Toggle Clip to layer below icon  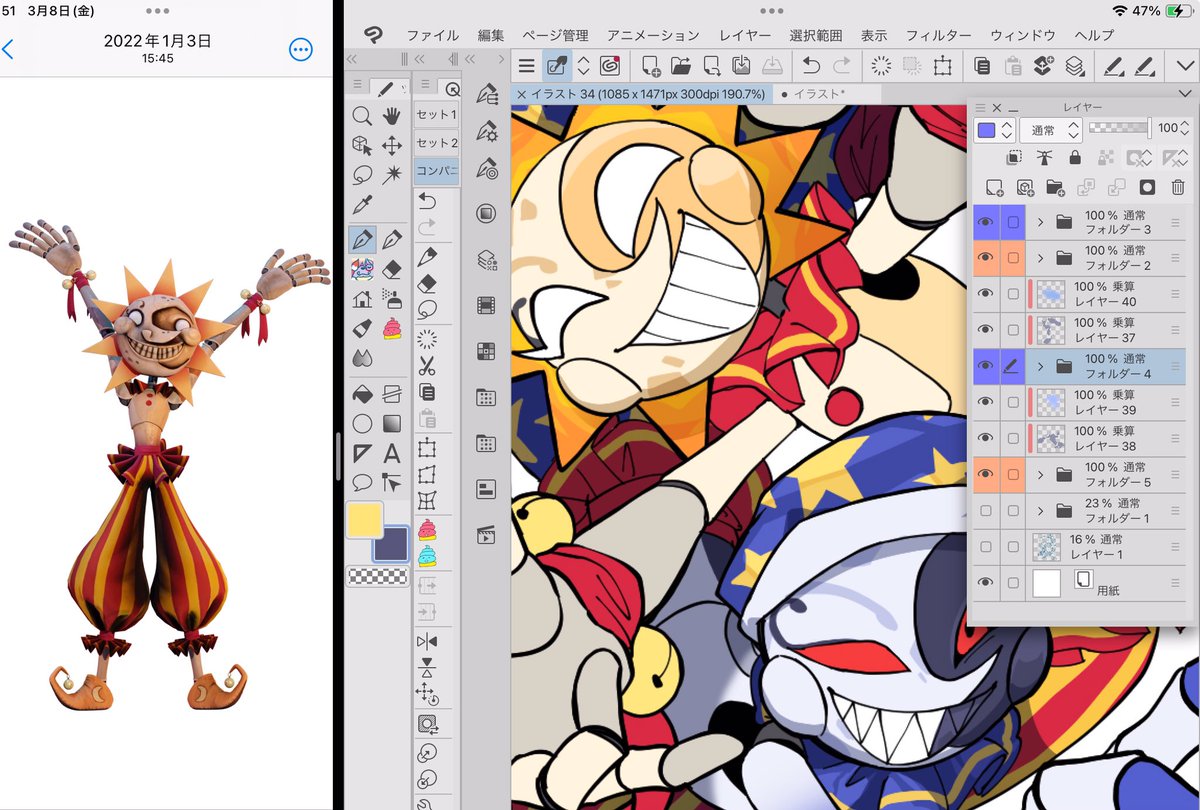[1014, 158]
